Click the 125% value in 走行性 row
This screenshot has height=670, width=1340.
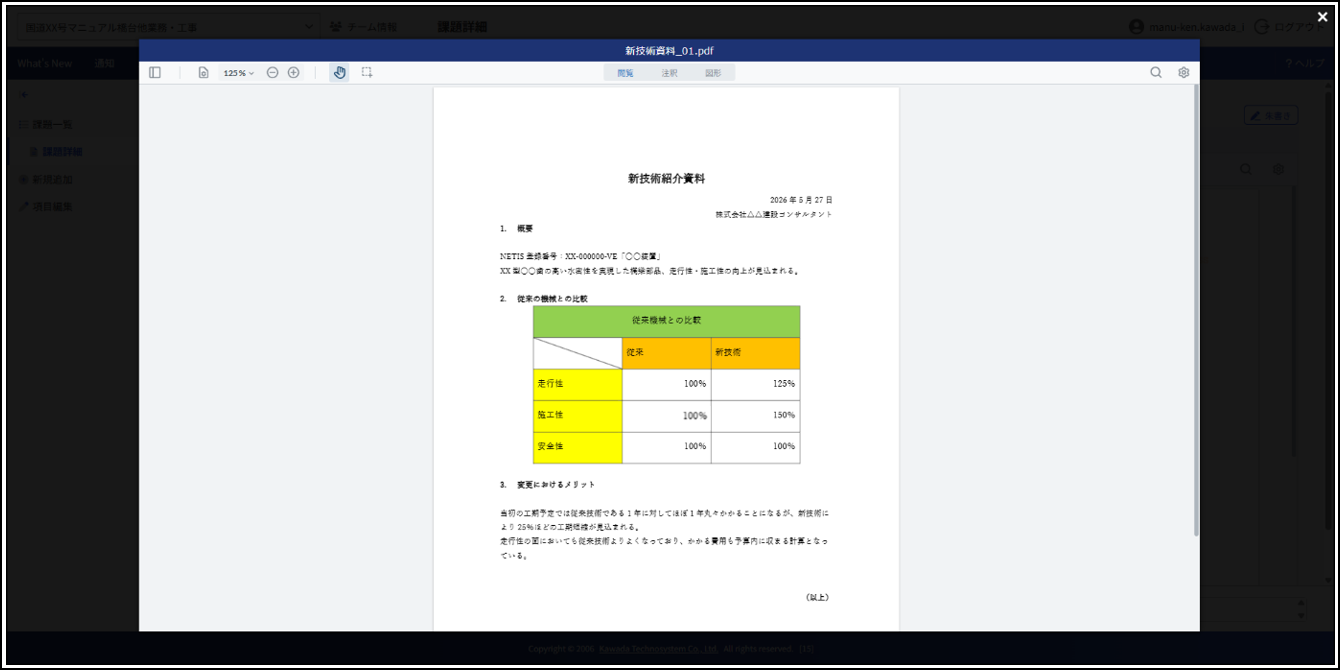point(784,384)
